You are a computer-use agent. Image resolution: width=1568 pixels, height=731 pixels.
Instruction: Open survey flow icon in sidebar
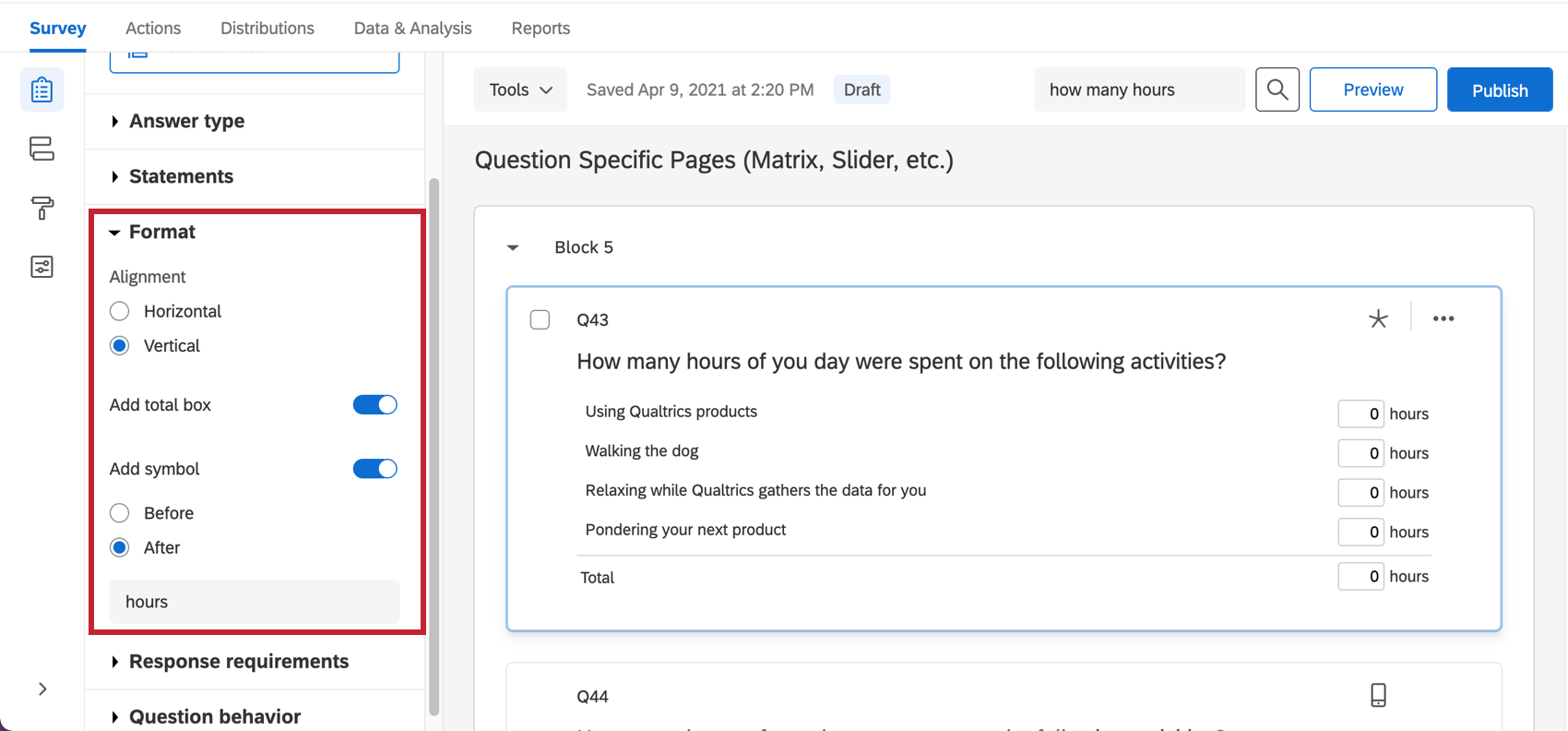(42, 149)
